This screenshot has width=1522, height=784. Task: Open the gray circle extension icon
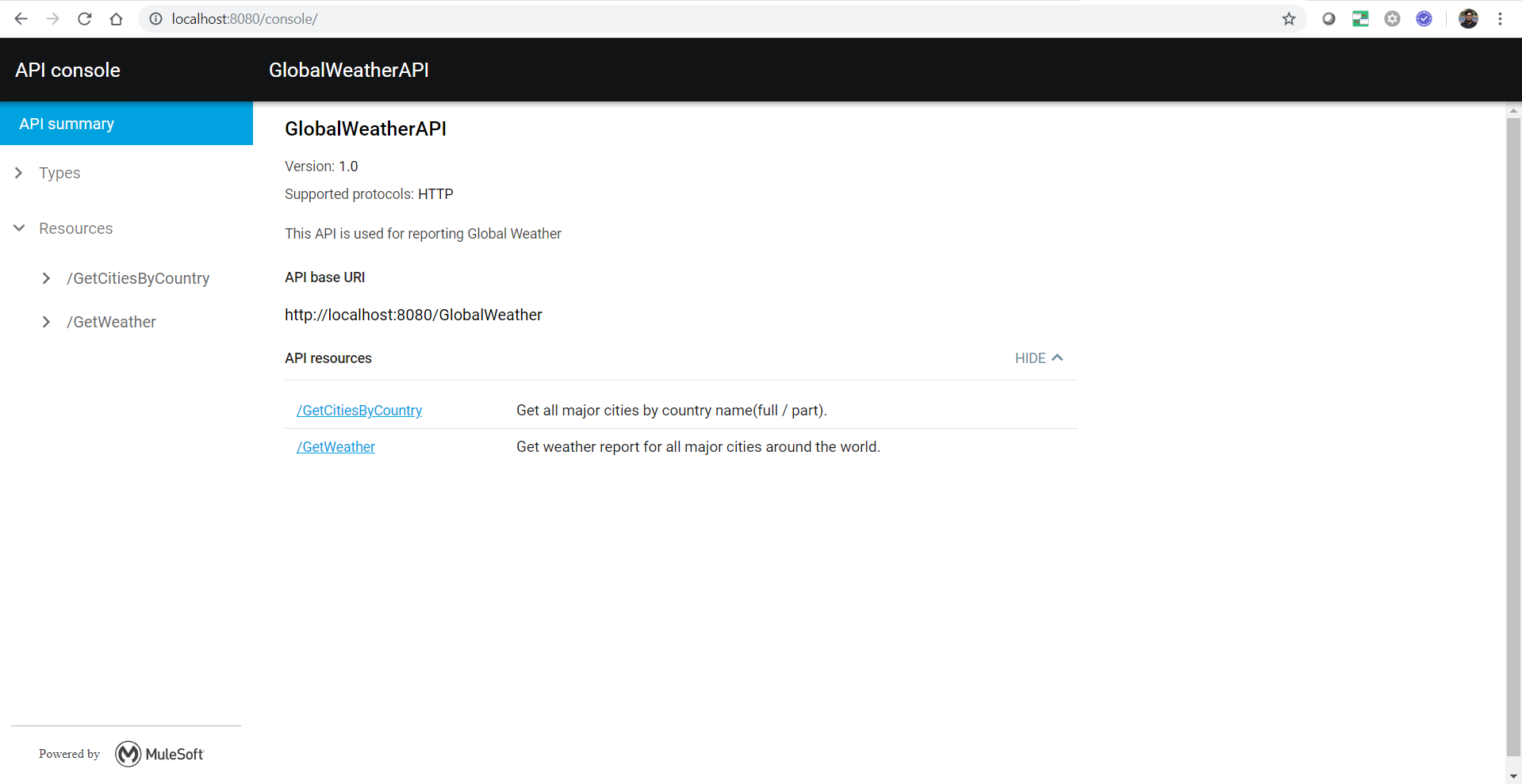[x=1328, y=19]
